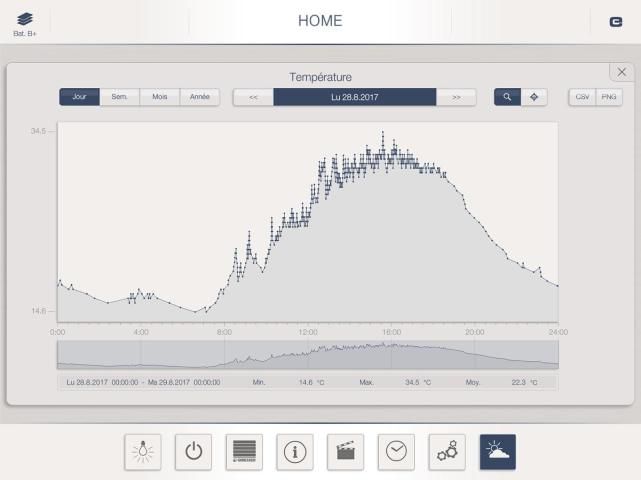Select the weather station icon
Screen dimensions: 641x480
click(x=498, y=452)
